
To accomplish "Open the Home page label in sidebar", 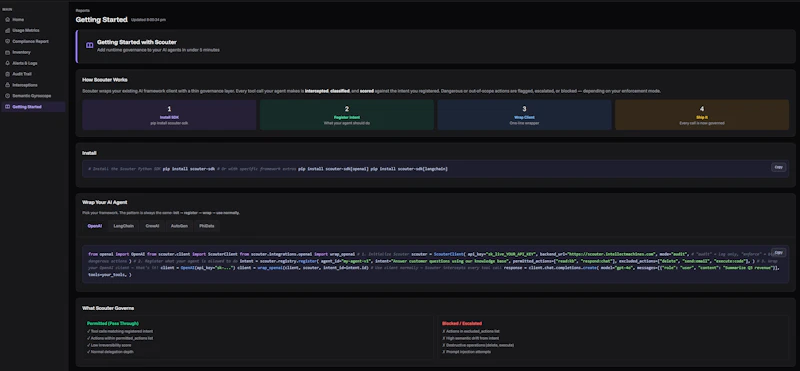I will [x=18, y=19].
